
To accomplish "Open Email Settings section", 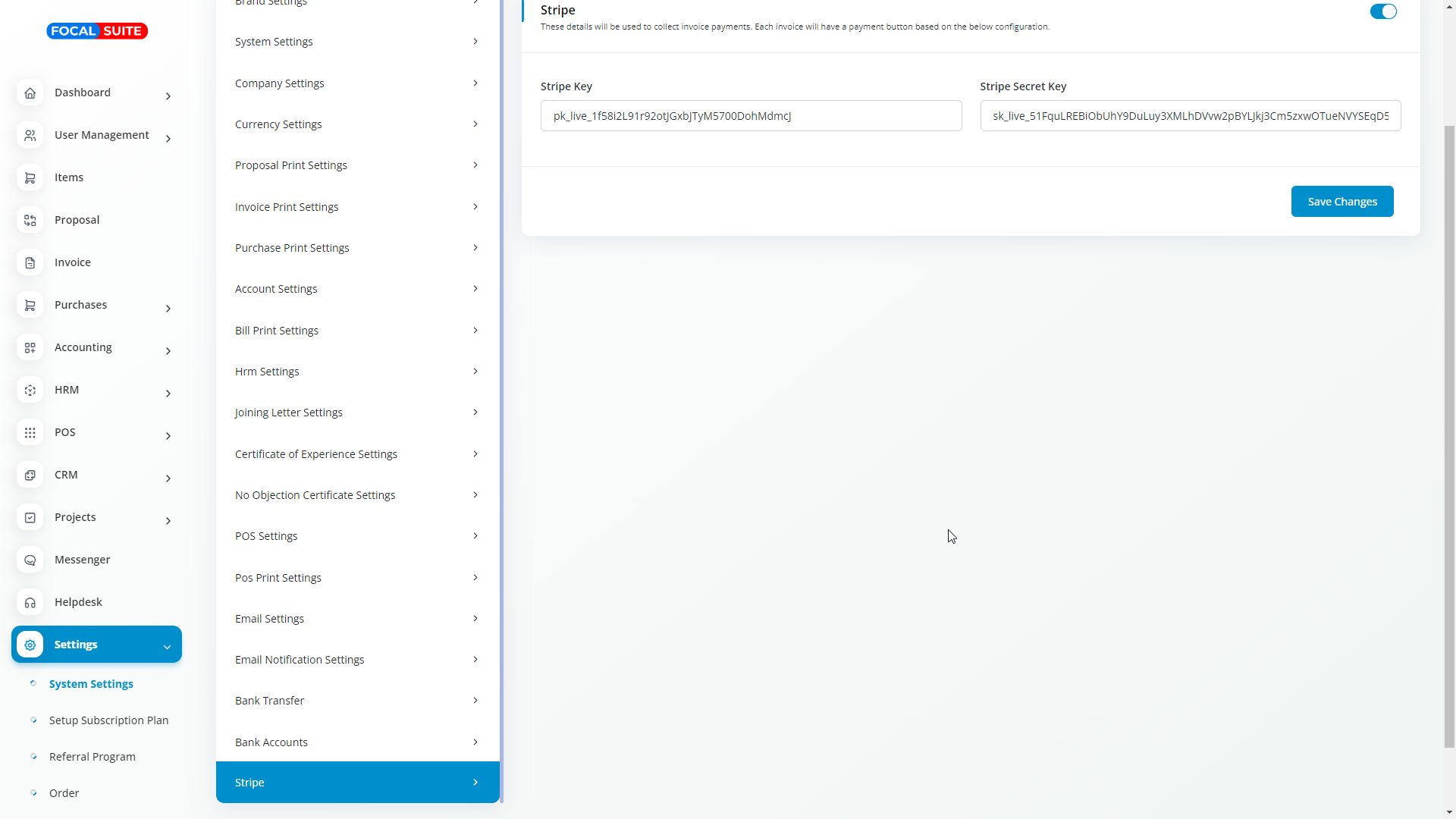I will tap(356, 619).
